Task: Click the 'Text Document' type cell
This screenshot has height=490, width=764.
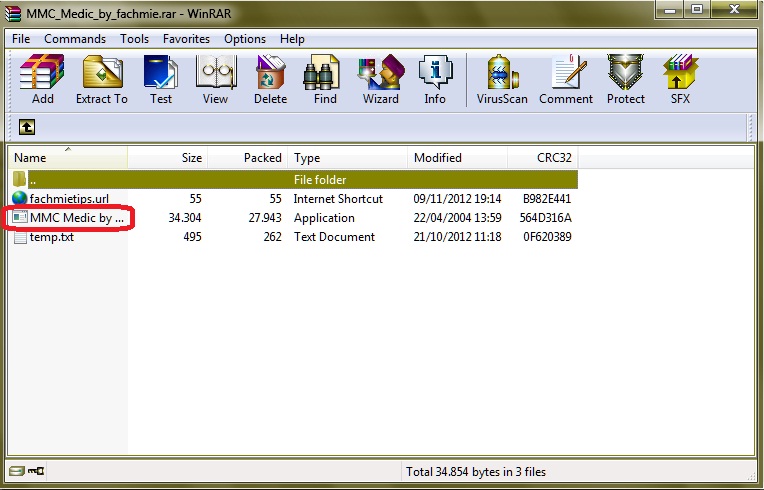Action: (x=334, y=237)
